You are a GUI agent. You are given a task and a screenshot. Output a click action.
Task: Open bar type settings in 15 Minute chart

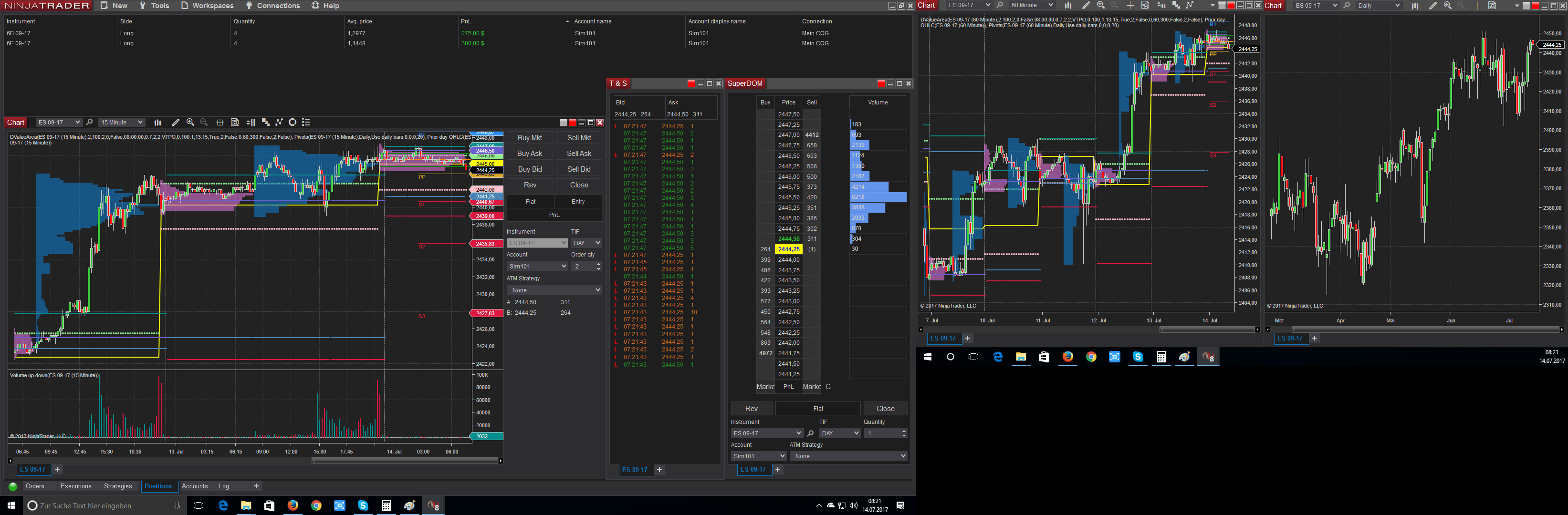point(157,122)
